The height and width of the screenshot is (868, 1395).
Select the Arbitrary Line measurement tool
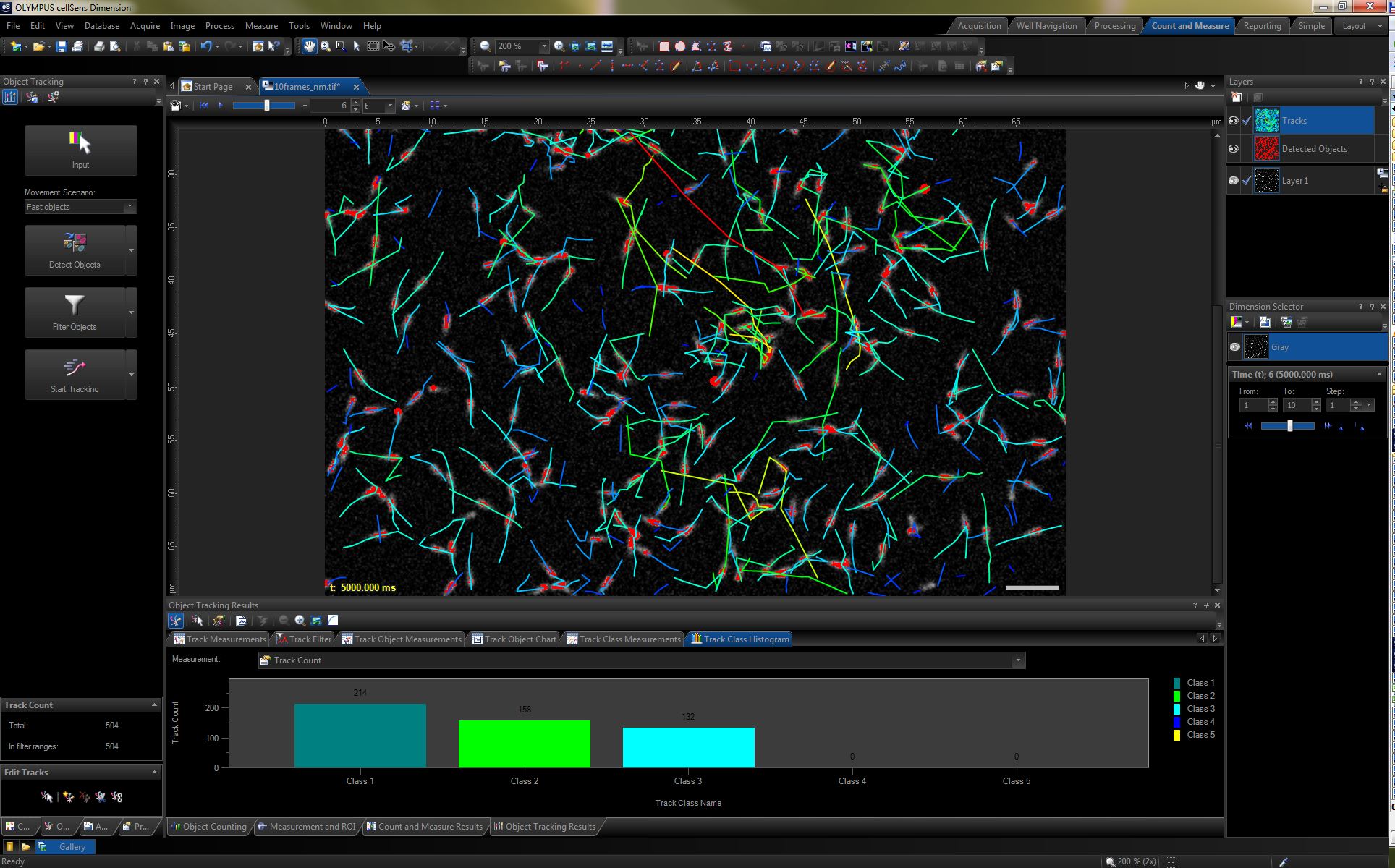click(x=595, y=67)
